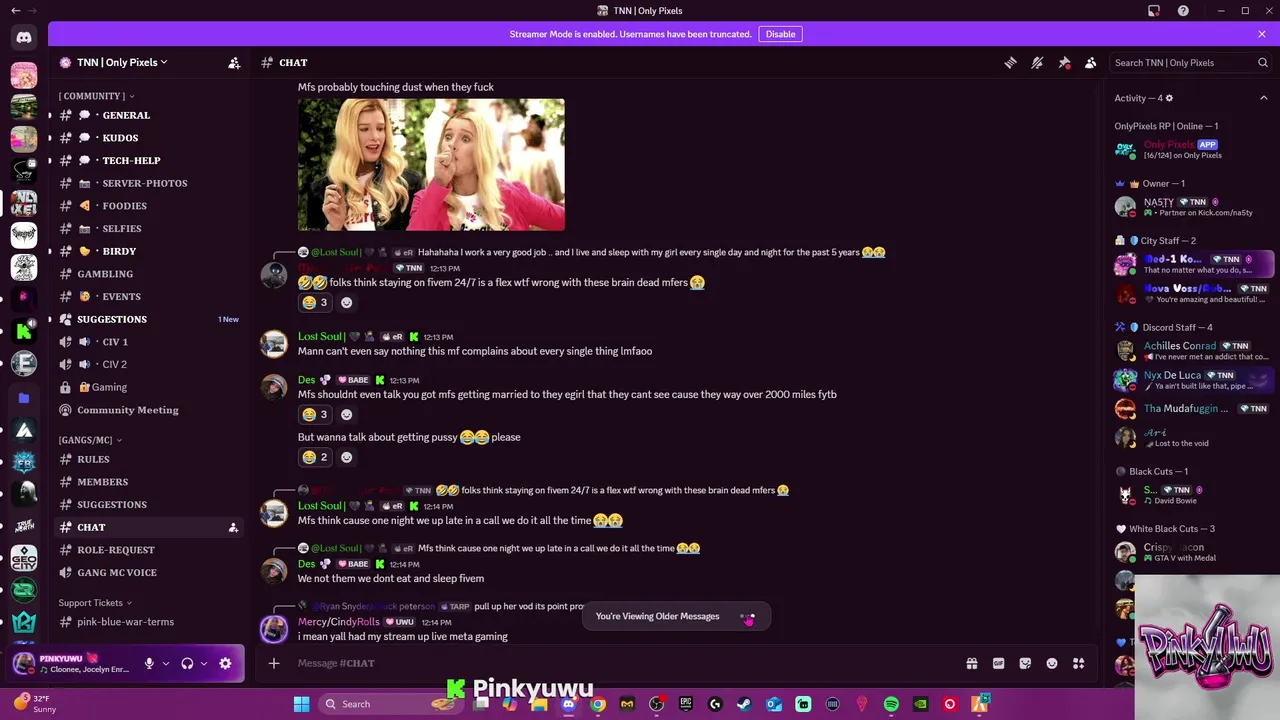Click create invite icon on CHAT channel
The height and width of the screenshot is (720, 1280).
(x=233, y=527)
